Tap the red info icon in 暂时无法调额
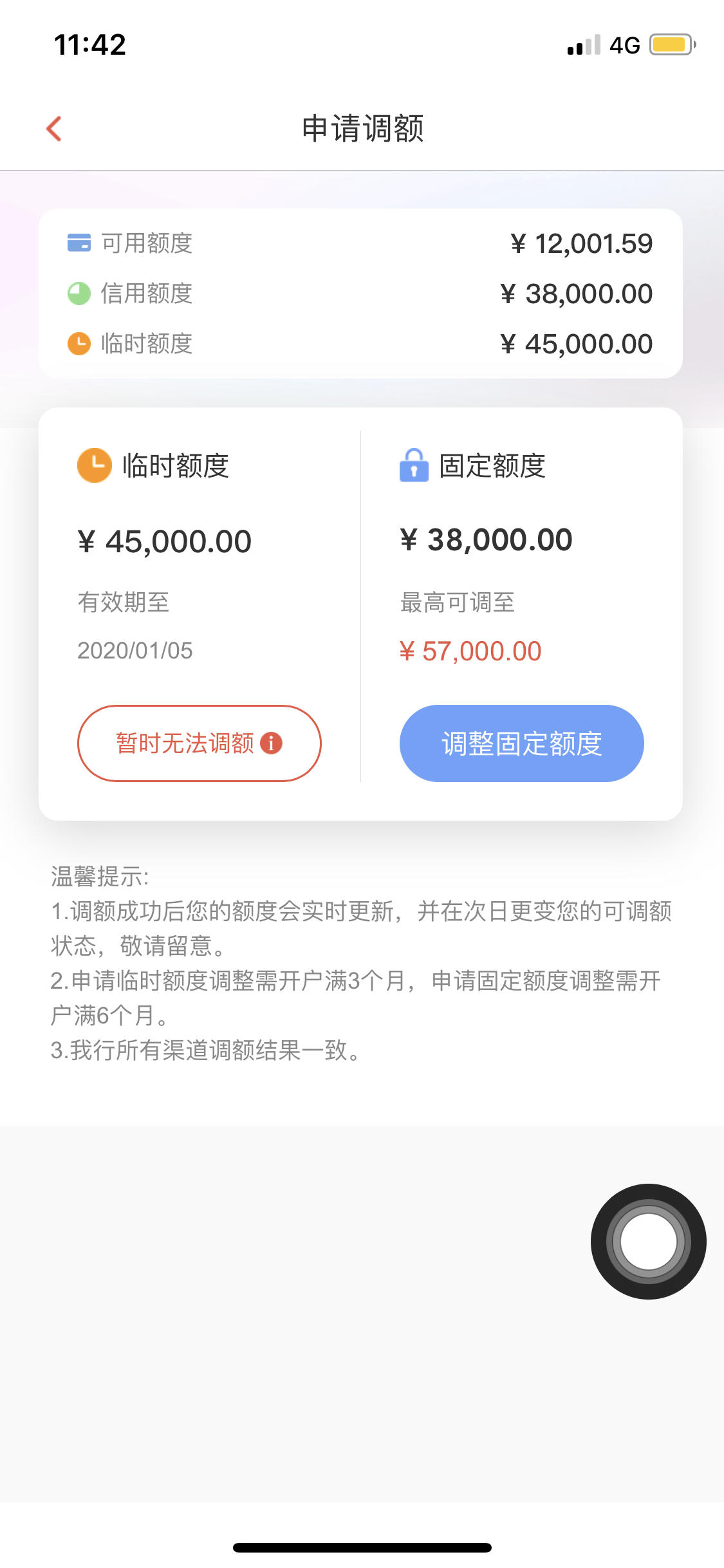The width and height of the screenshot is (724, 1568). tap(271, 743)
